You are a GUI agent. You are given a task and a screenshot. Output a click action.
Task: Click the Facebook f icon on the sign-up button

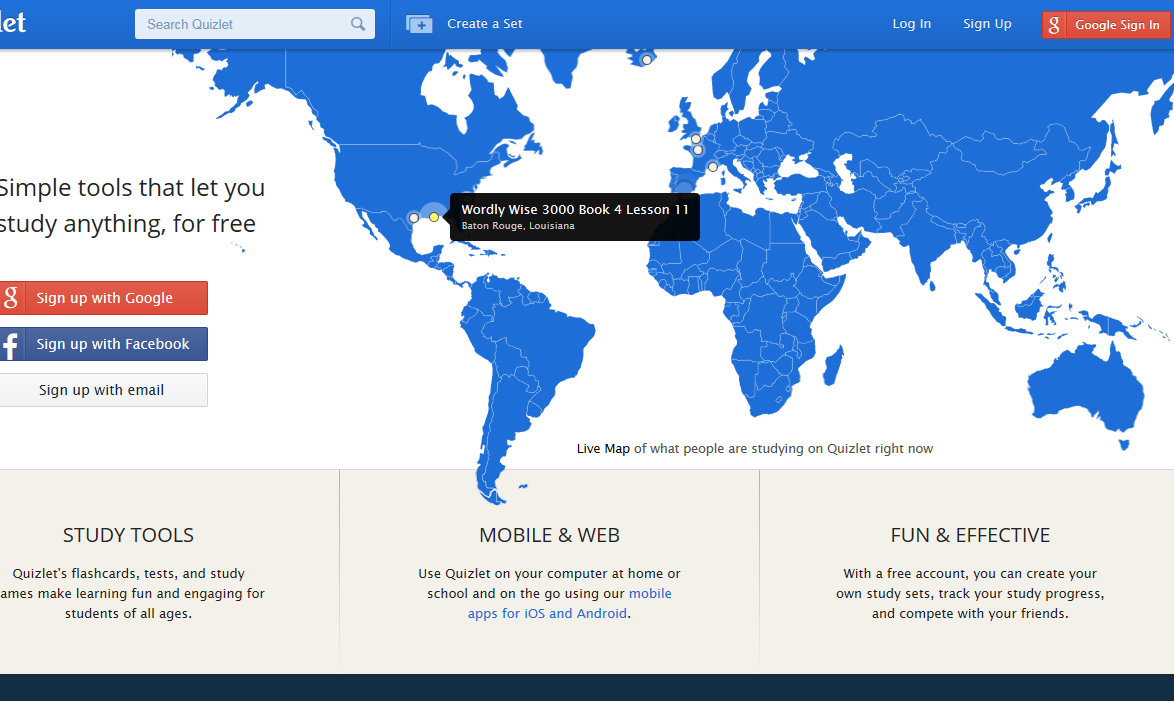click(12, 344)
